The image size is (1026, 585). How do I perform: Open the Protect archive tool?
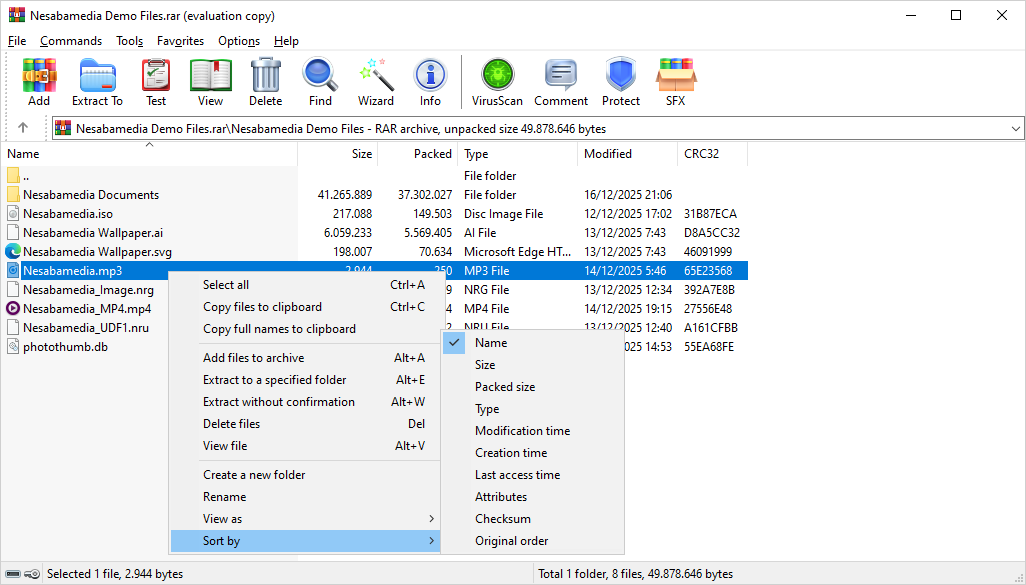tap(620, 82)
